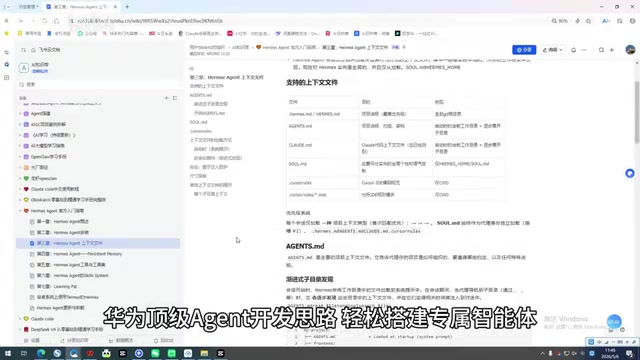Jump to SOUL.md in outline
The height and width of the screenshot is (360, 640).
point(198,122)
